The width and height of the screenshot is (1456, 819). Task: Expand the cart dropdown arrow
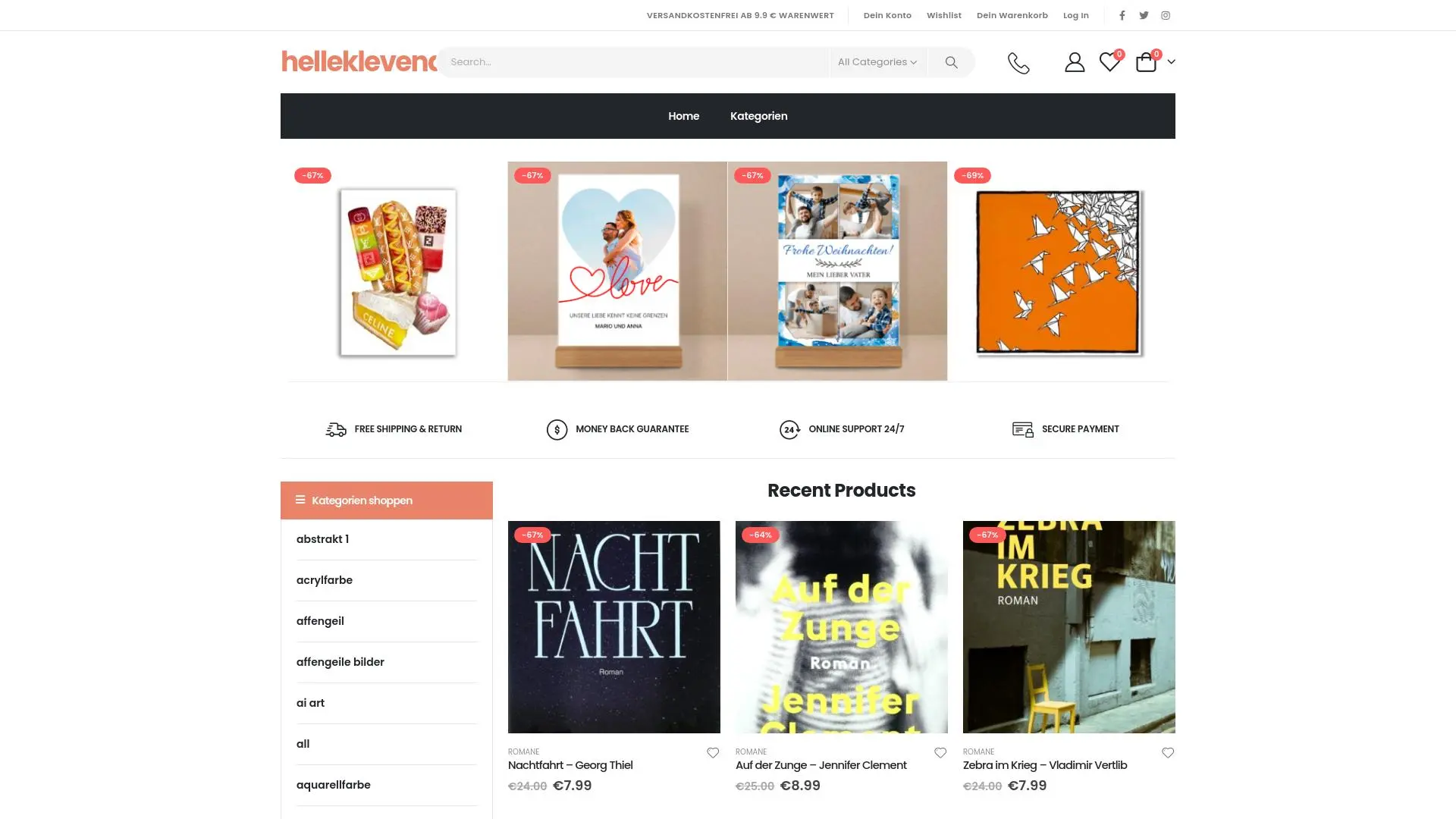[1171, 62]
